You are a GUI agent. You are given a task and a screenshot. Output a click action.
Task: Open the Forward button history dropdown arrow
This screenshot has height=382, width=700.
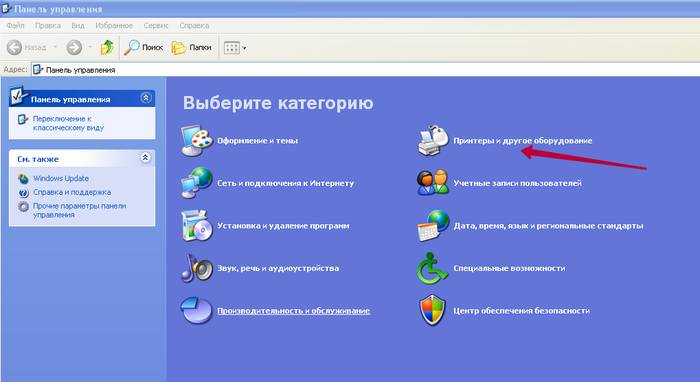pos(90,47)
